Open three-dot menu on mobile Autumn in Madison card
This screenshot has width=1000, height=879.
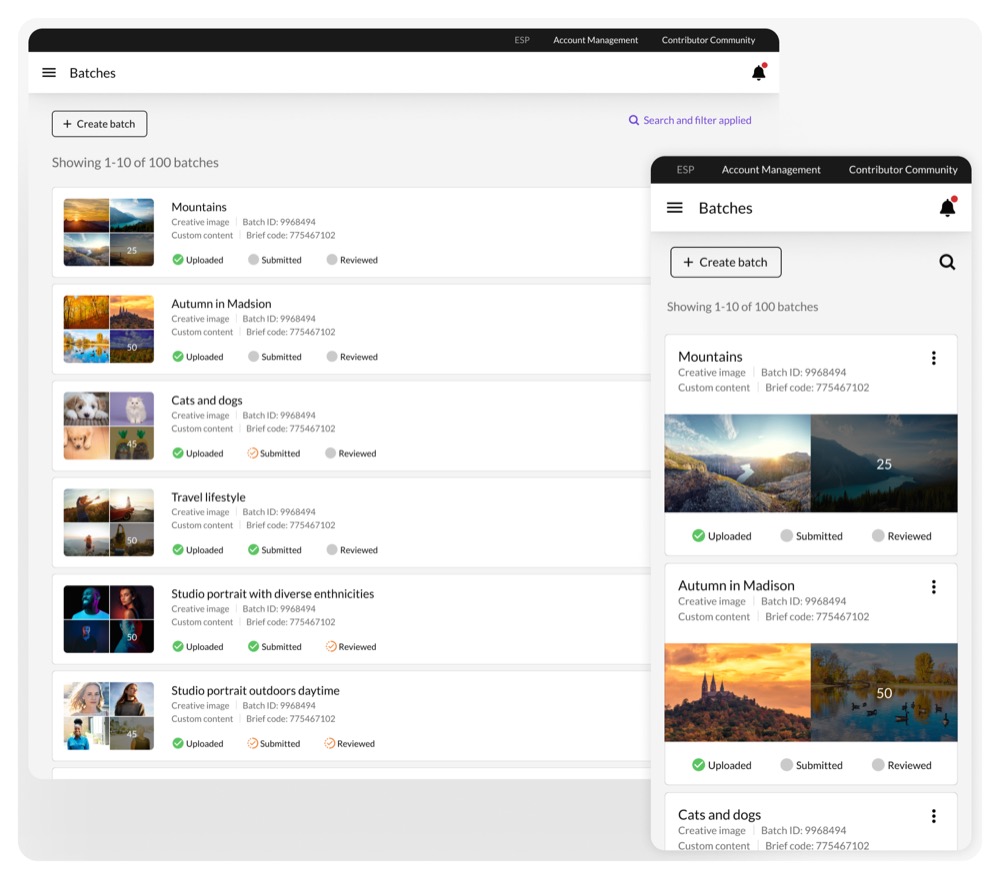[x=933, y=587]
